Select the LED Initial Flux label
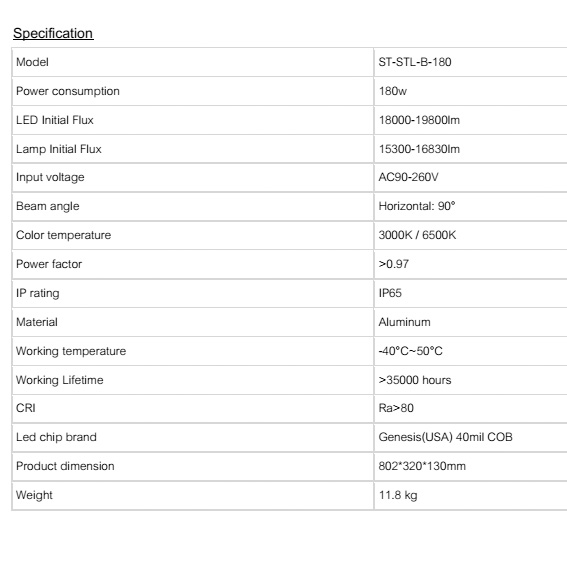 [55, 120]
